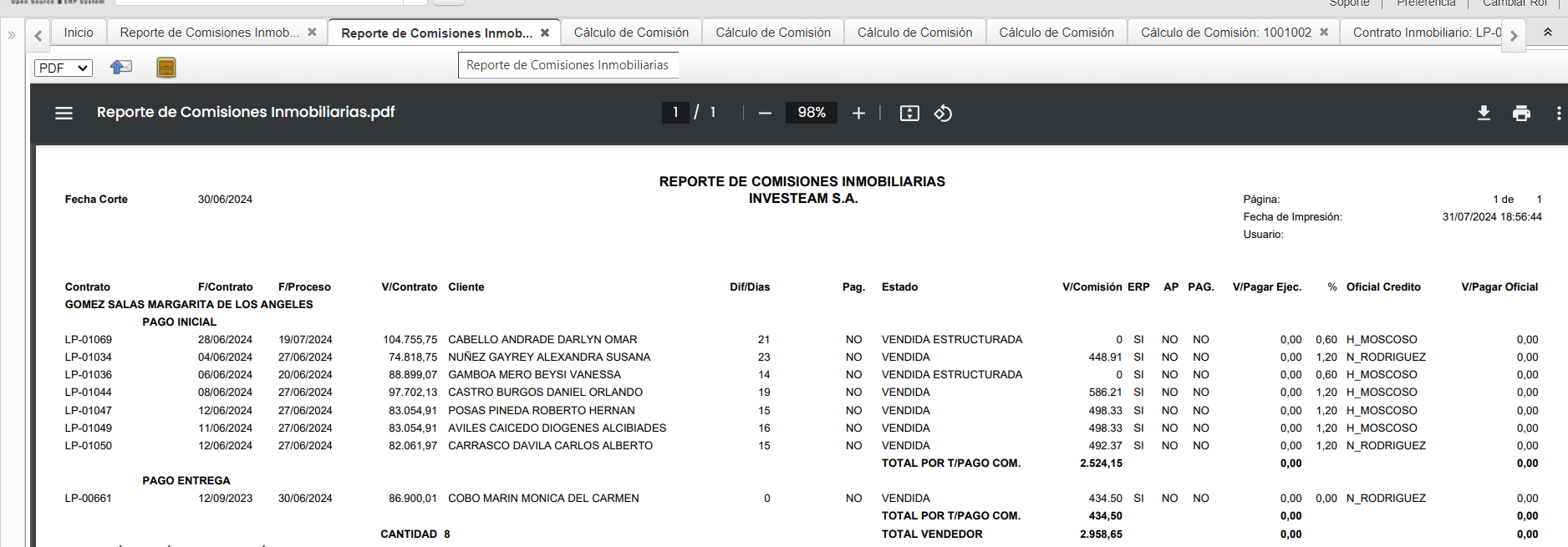Viewport: 1568px width, 547px height.
Task: Click the 98% zoom level field
Action: (811, 113)
